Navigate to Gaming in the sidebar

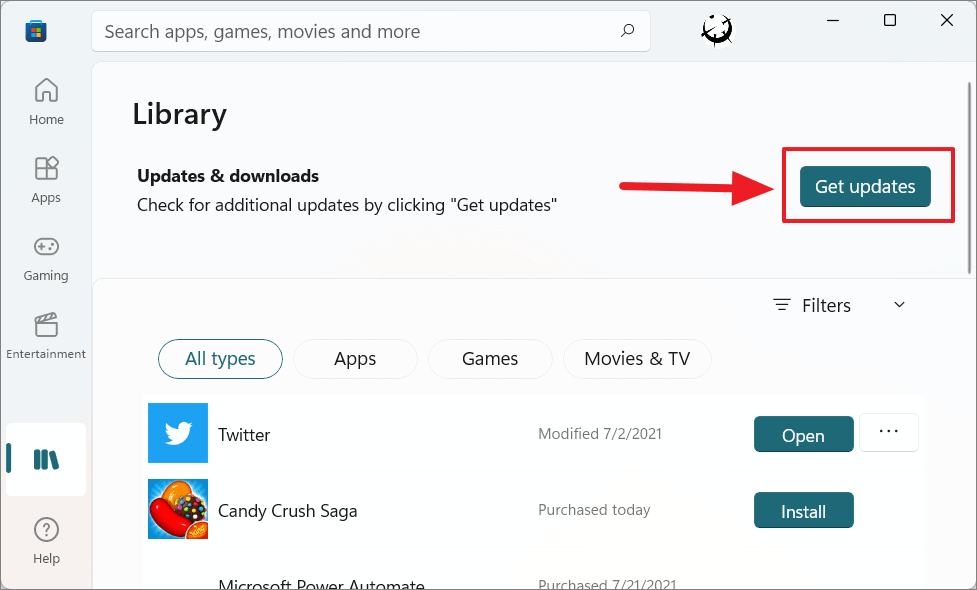pos(46,258)
